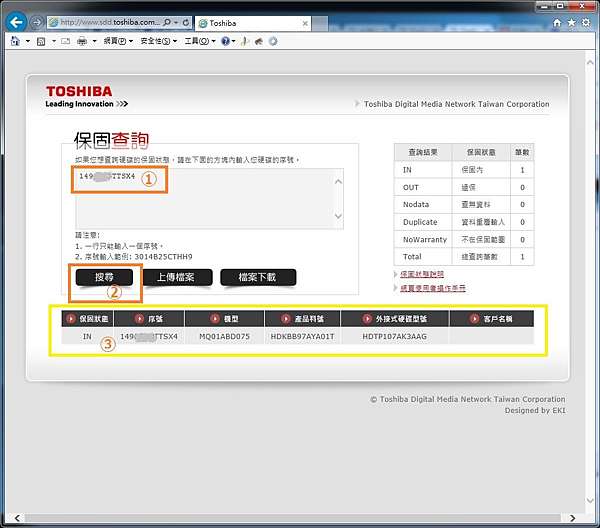Click the NoWarranty row label
The width and height of the screenshot is (600, 528).
(x=425, y=240)
